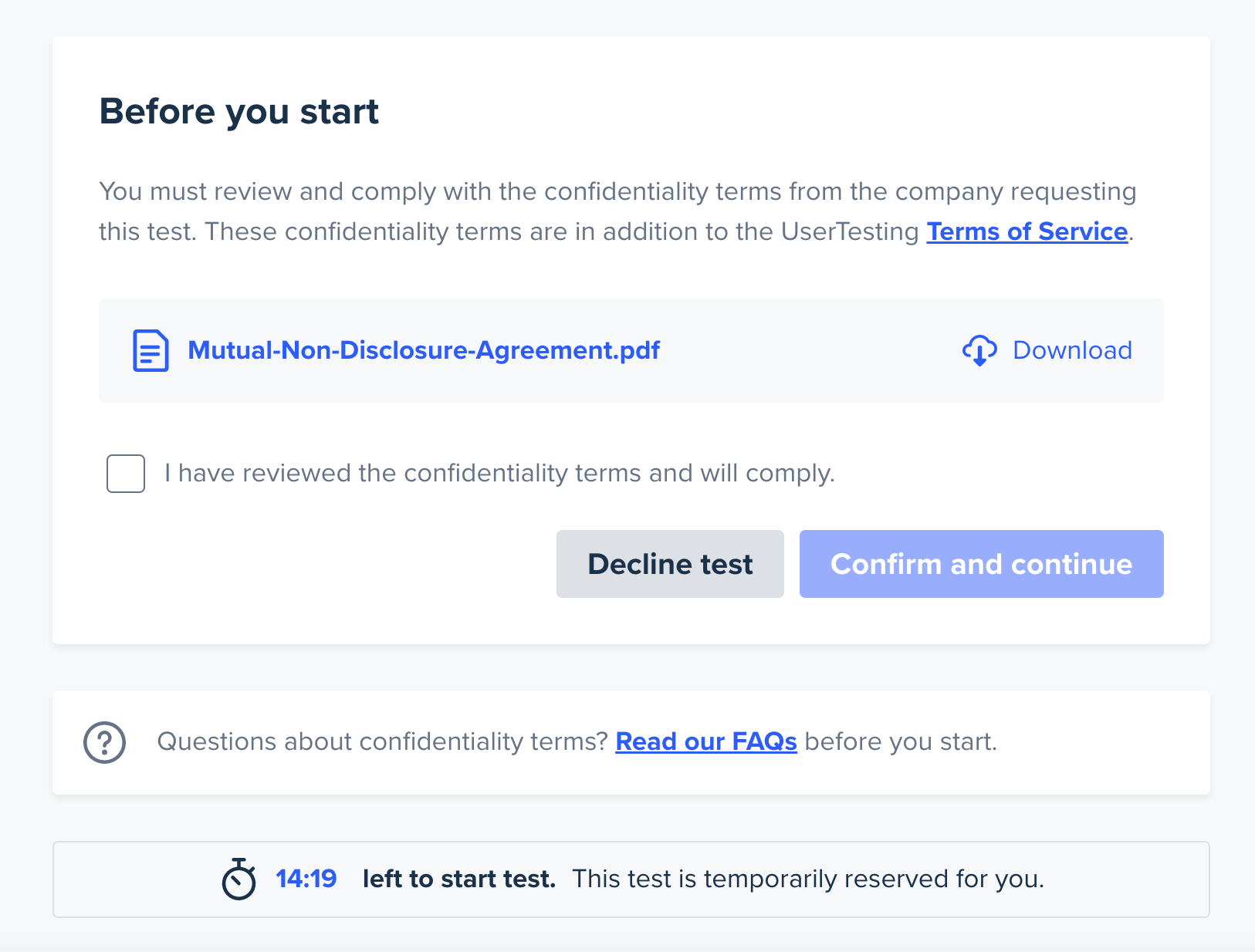Click the cloud download icon
The image size is (1255, 952).
(979, 350)
